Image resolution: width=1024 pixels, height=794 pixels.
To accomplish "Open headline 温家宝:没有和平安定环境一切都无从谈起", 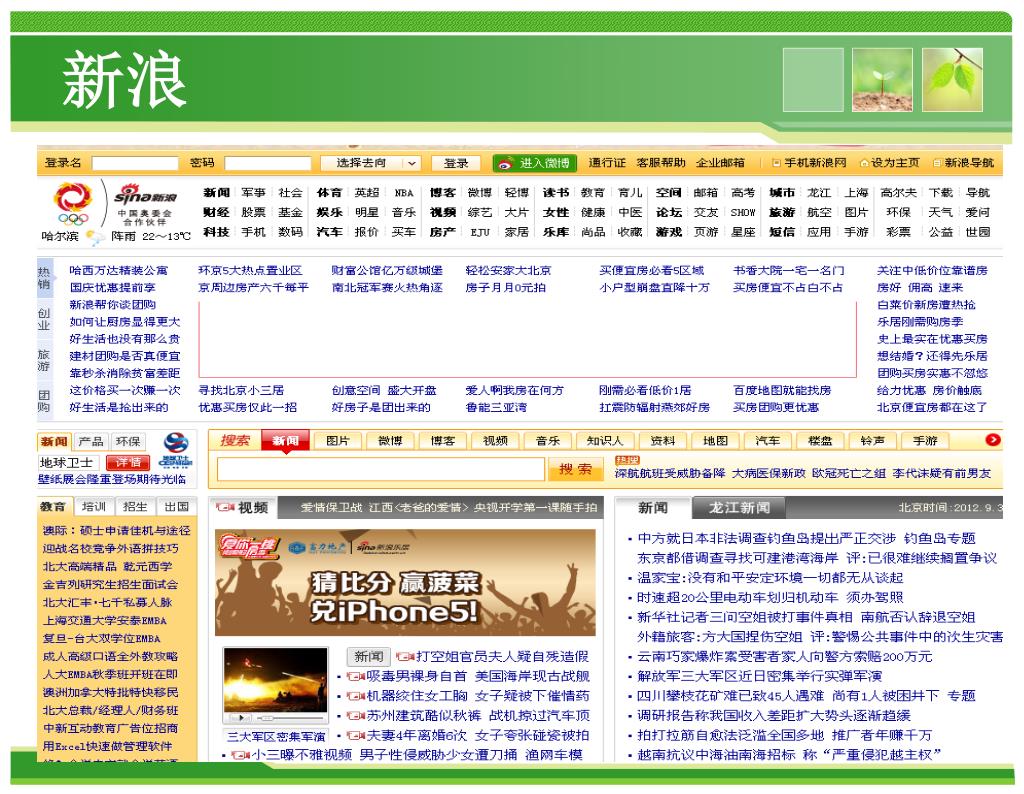I will (770, 578).
